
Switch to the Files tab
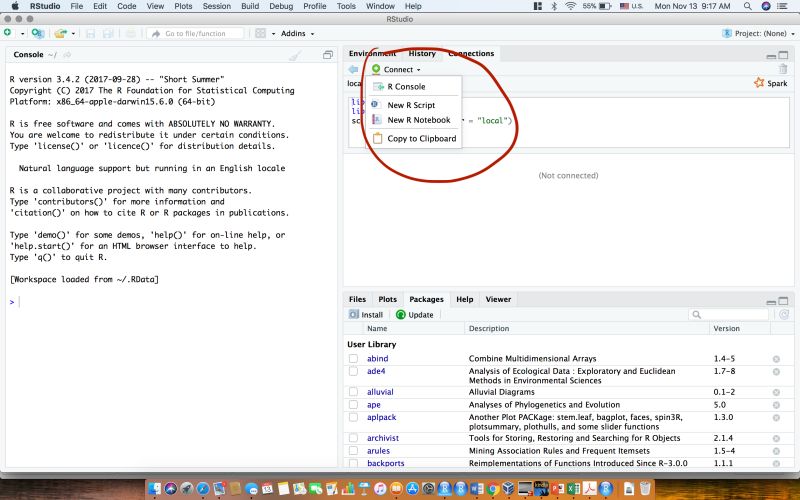pos(357,299)
